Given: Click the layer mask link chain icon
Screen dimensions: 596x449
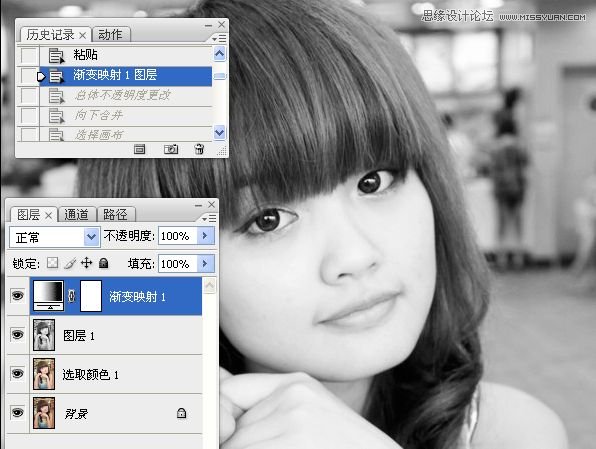Looking at the screenshot, I should (x=71, y=296).
